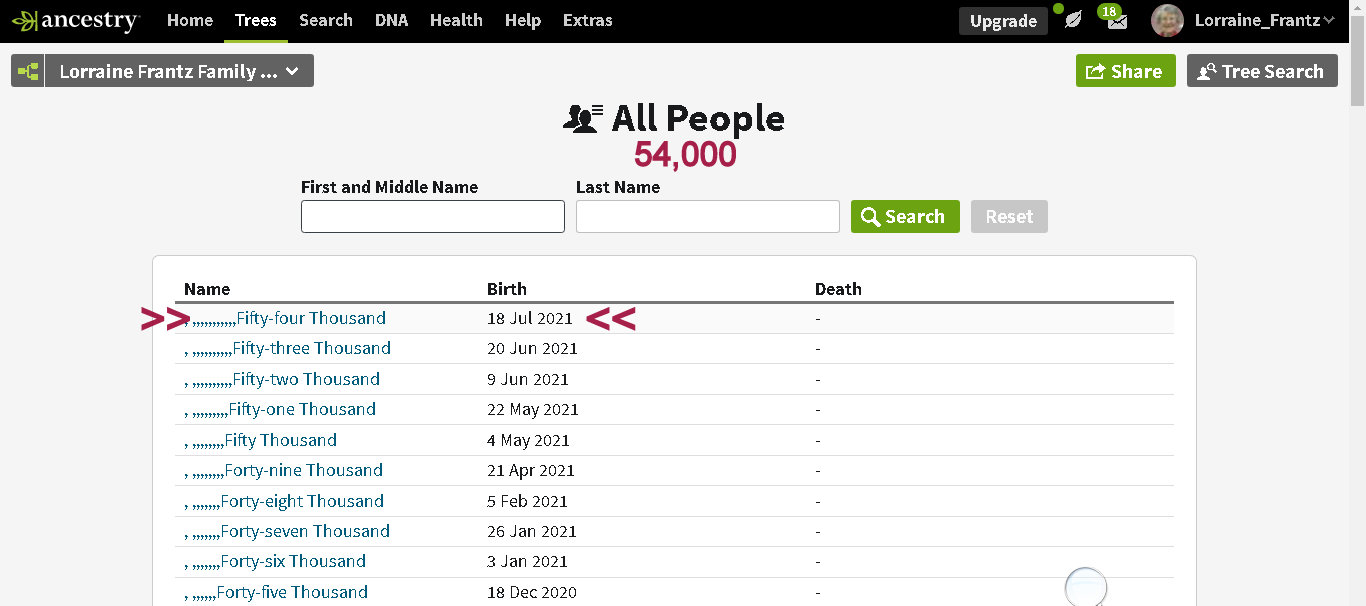The height and width of the screenshot is (606, 1366).
Task: Click the Reset button
Action: pos(1008,217)
